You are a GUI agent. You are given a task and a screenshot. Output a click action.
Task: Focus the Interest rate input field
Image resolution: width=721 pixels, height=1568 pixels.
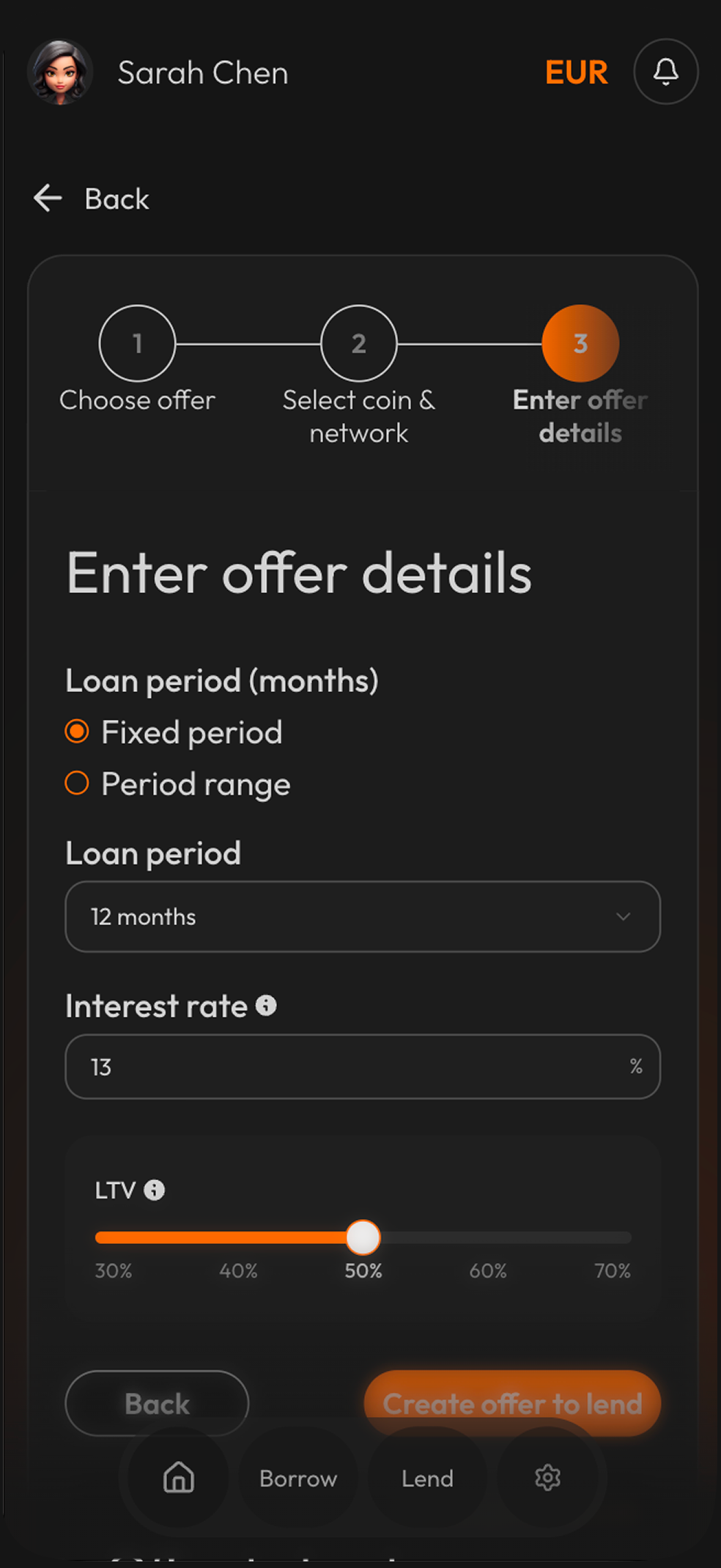click(352, 1067)
